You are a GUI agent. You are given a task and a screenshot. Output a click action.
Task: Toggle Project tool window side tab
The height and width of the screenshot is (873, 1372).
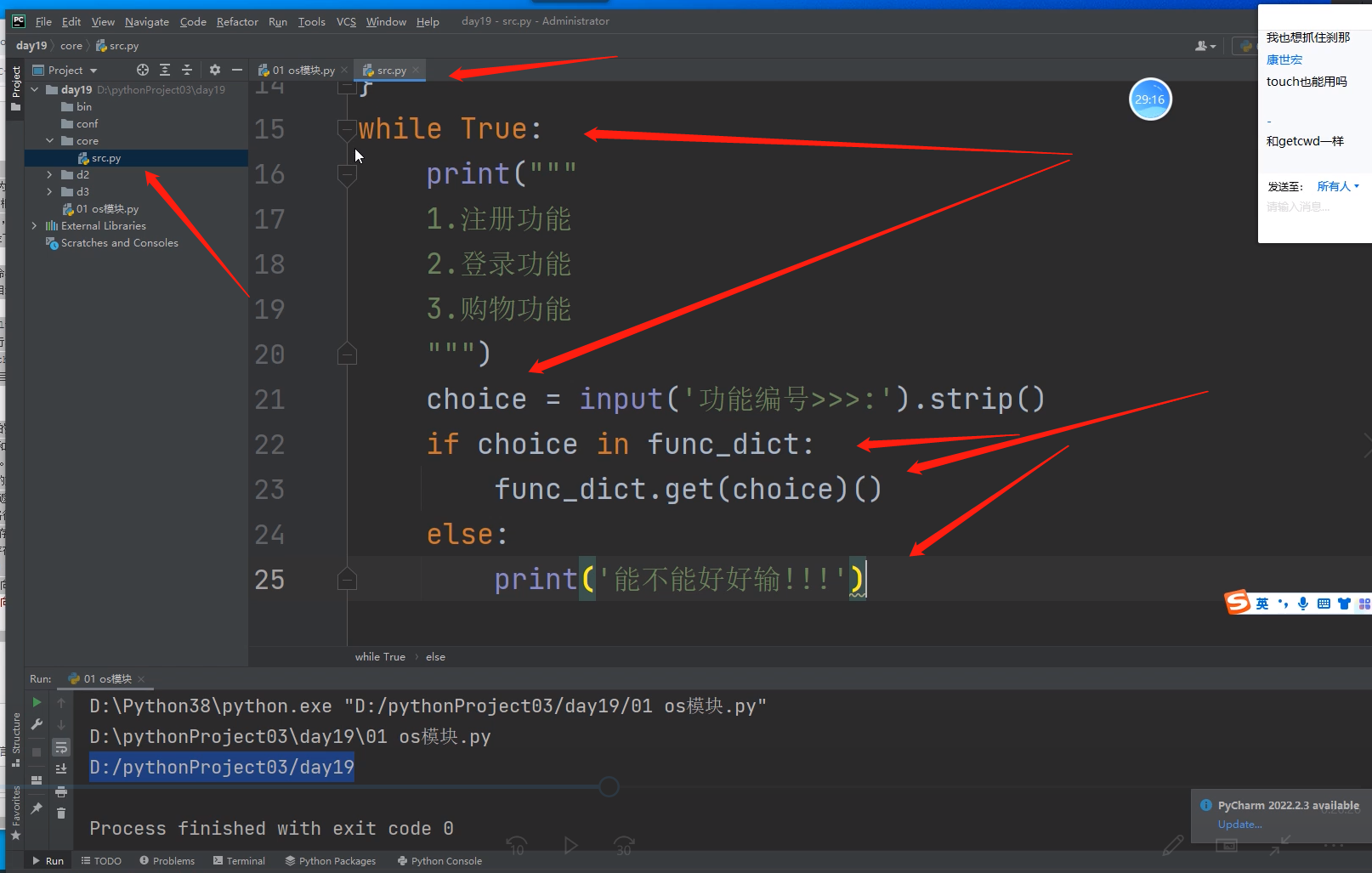tap(15, 88)
